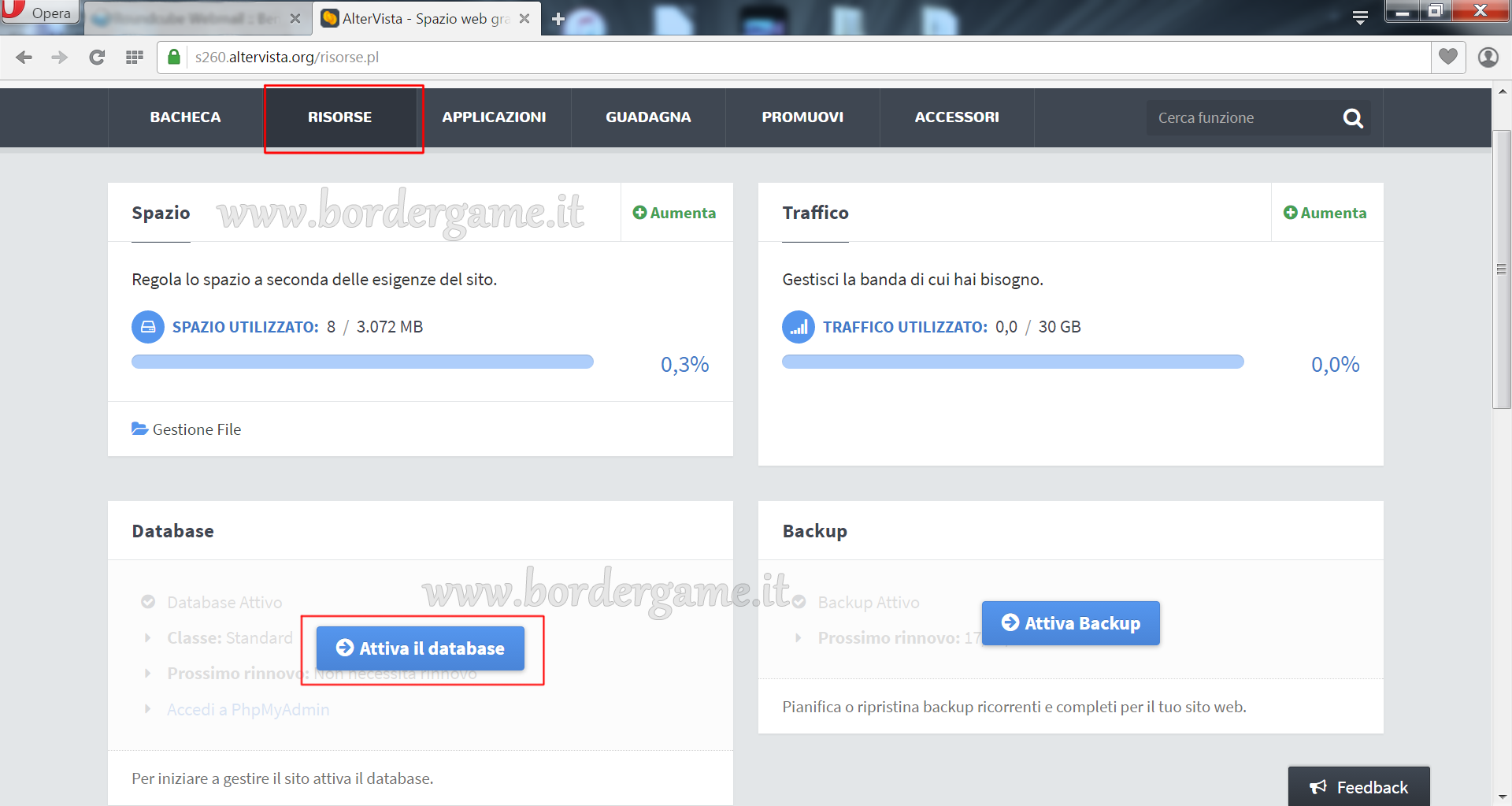This screenshot has width=1512, height=806.
Task: Open the tab list menu icon
Action: point(1360,17)
